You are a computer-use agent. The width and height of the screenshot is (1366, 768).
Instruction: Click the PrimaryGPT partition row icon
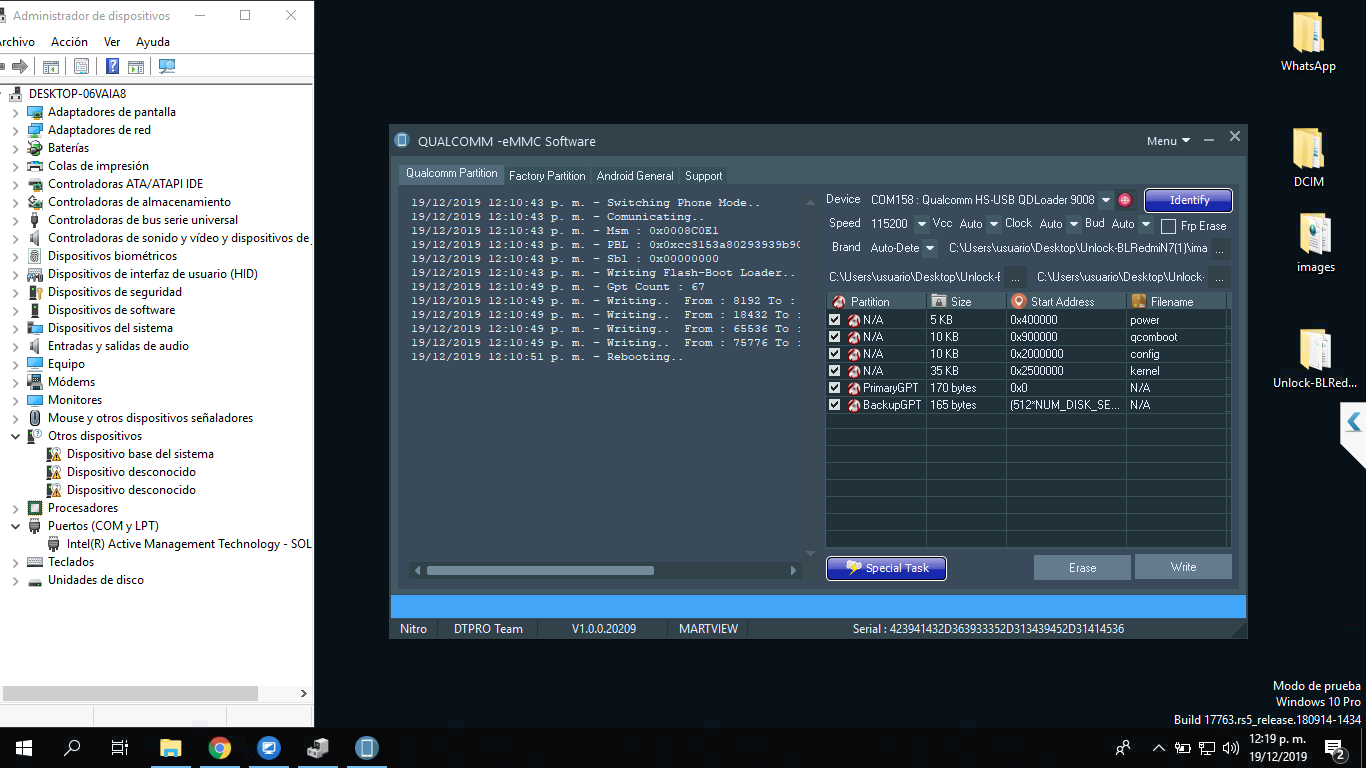pos(854,388)
